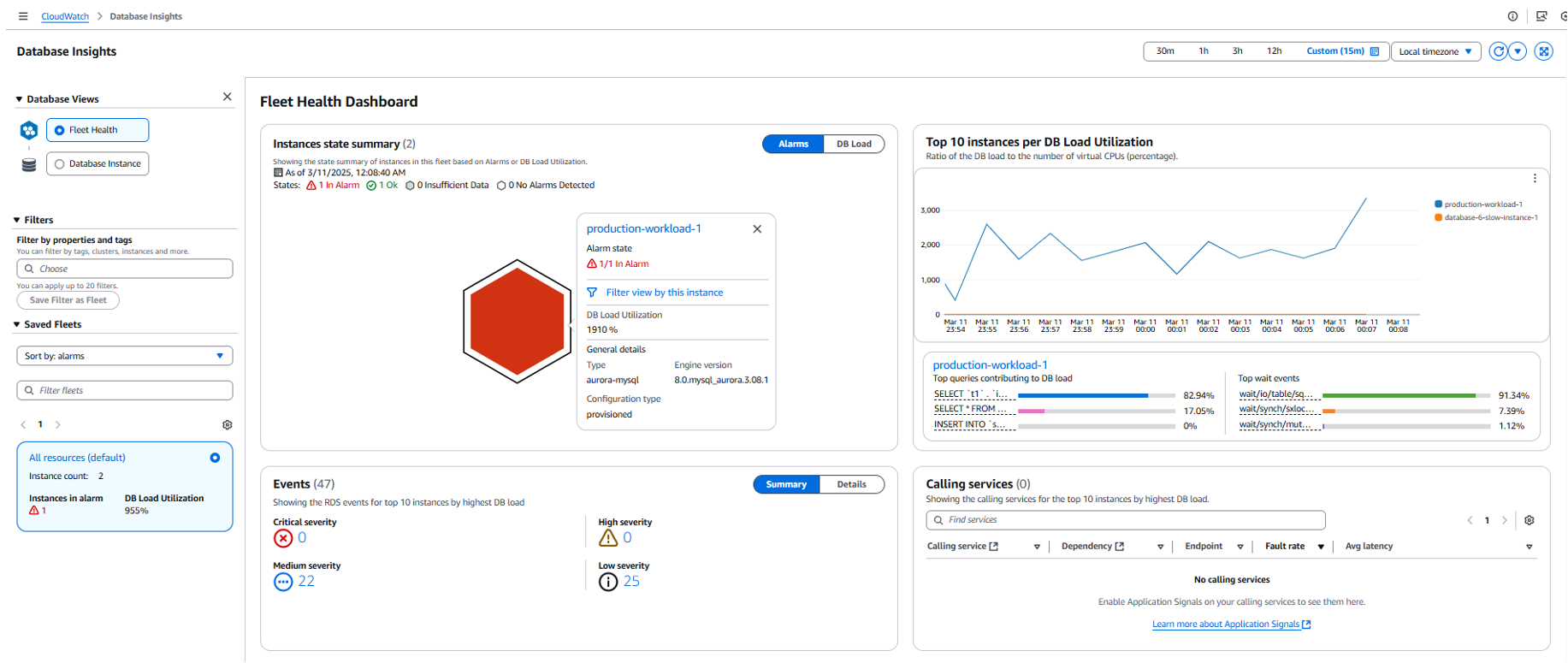
Task: Open Calling services preferences gear
Action: click(x=1530, y=520)
